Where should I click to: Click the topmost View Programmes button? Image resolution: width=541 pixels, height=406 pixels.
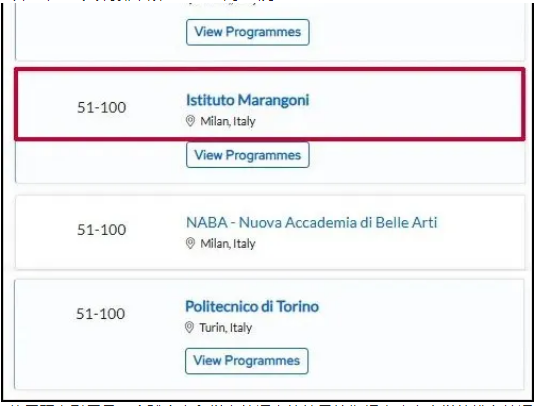tap(247, 32)
